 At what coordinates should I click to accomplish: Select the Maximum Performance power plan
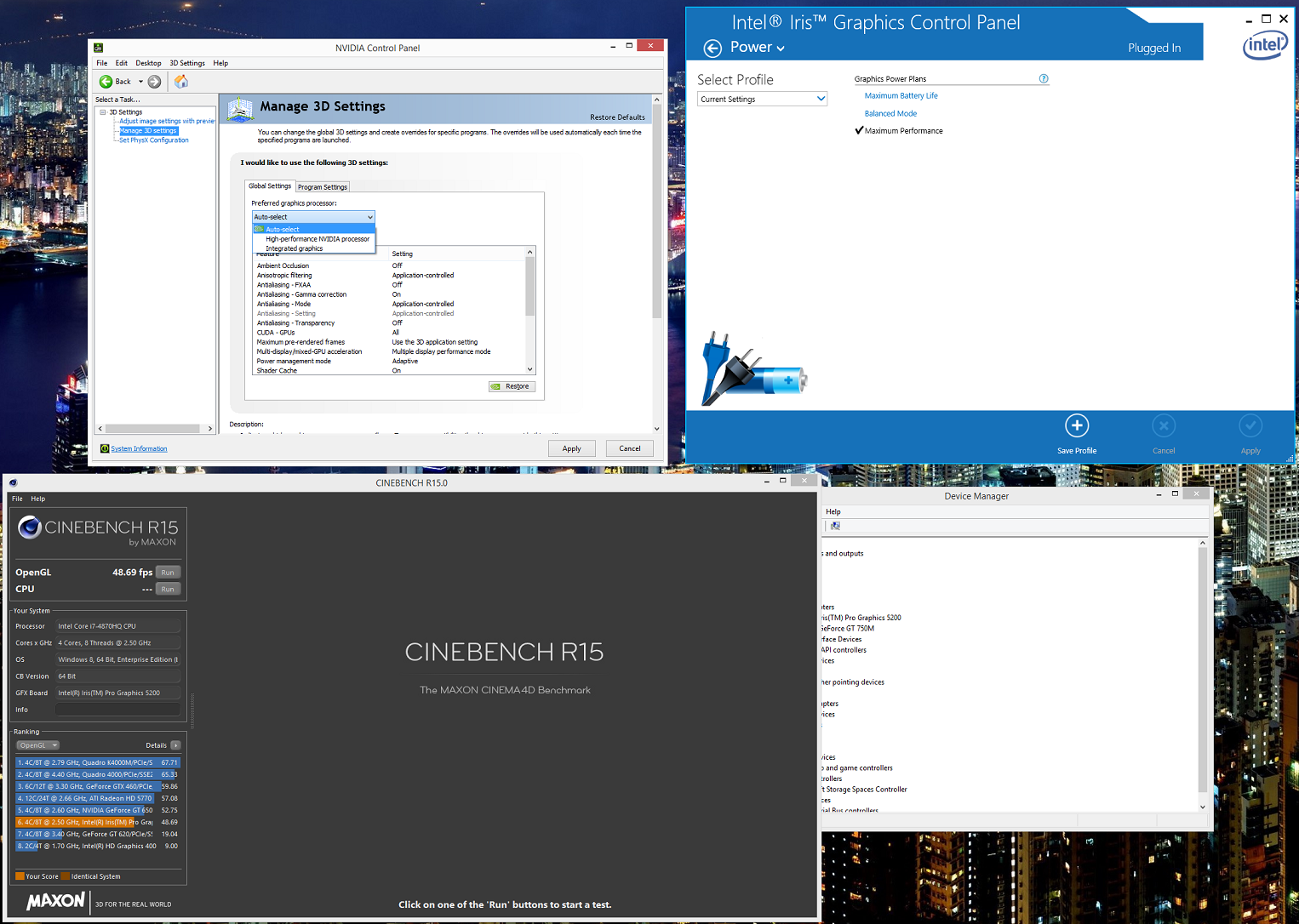(903, 131)
